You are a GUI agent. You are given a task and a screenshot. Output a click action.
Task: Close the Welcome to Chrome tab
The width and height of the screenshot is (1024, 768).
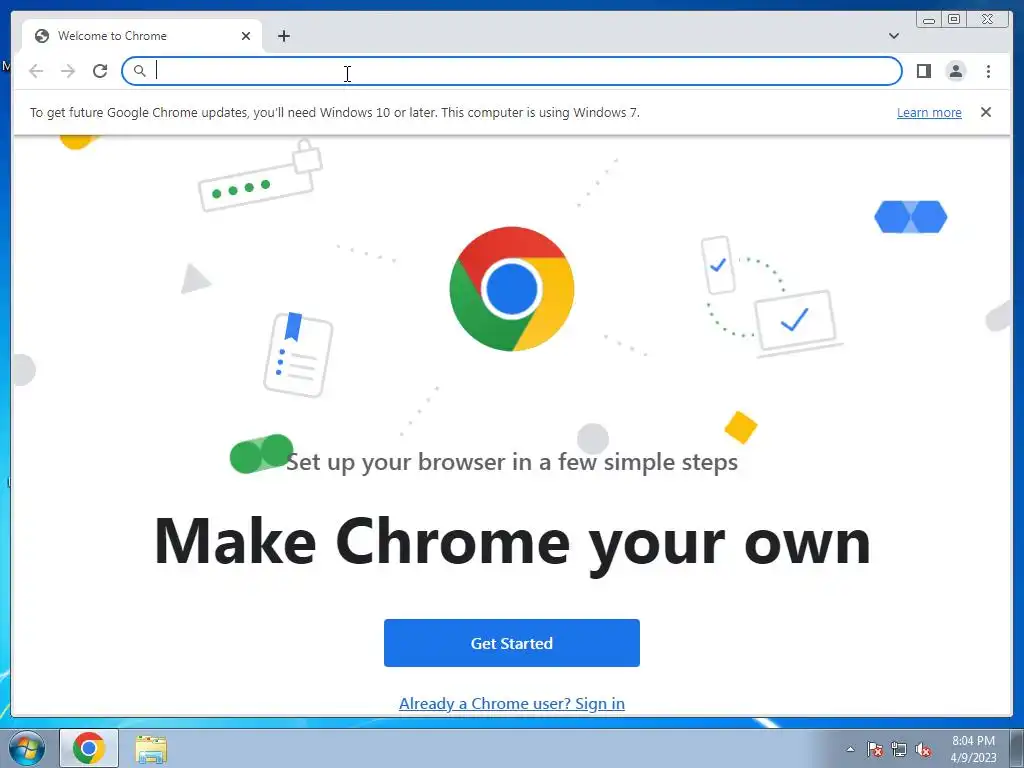[246, 36]
